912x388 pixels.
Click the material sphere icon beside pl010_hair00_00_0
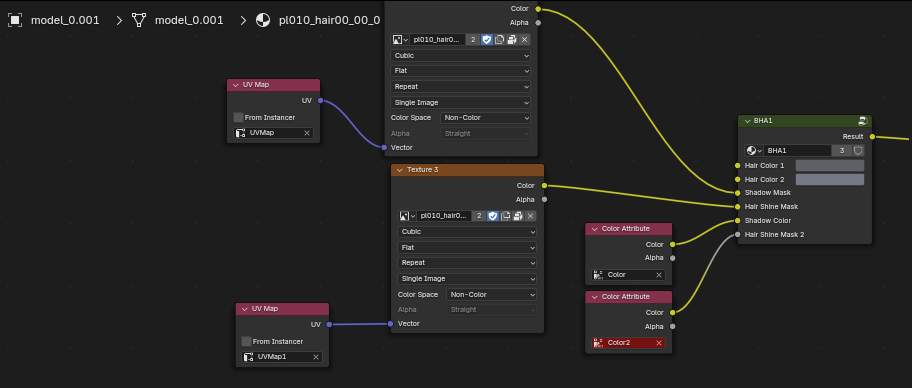pos(263,20)
